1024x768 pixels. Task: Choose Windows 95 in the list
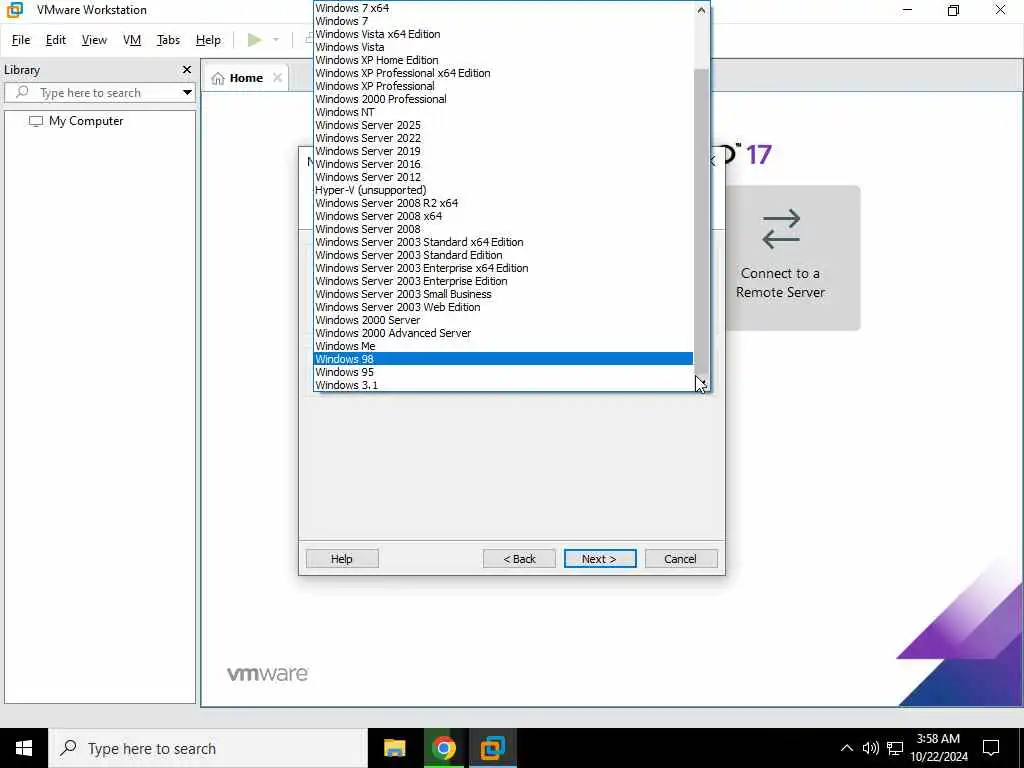coord(503,372)
